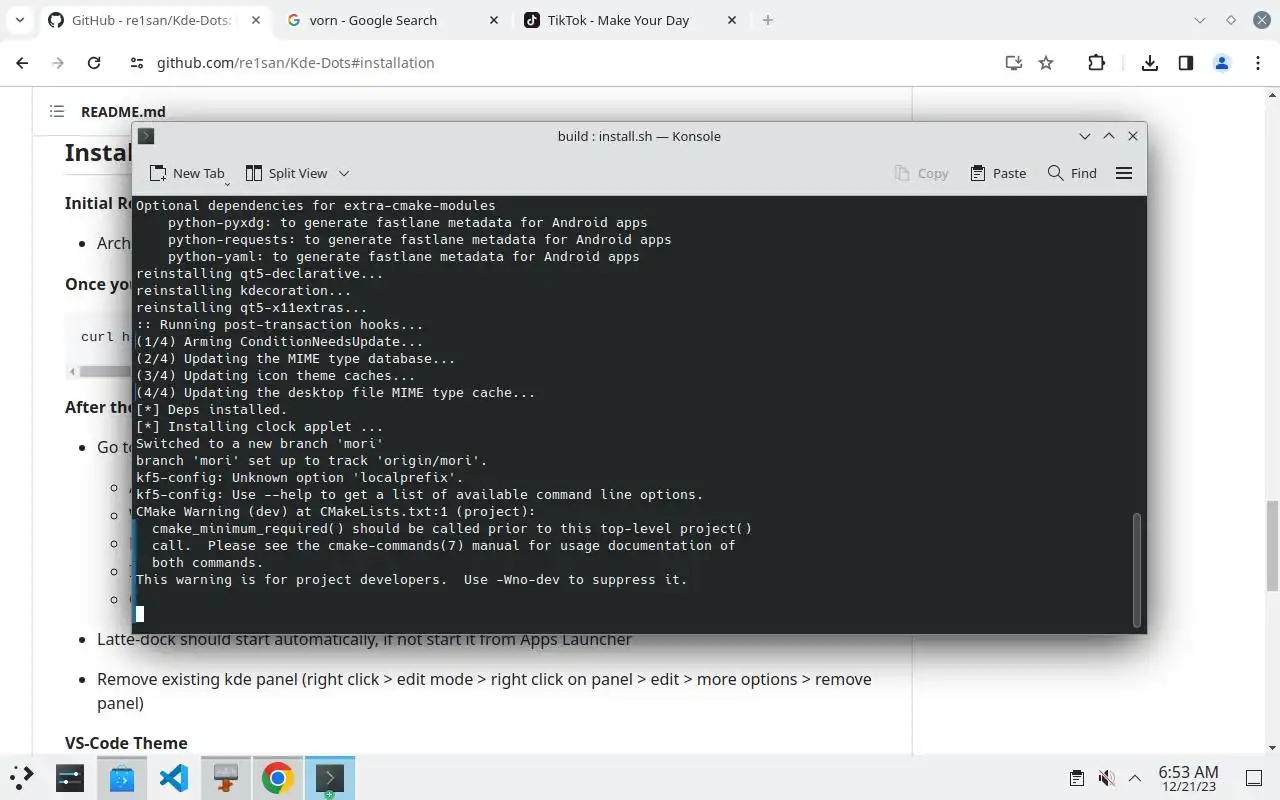
Task: Open a new Chrome tab
Action: click(768, 20)
